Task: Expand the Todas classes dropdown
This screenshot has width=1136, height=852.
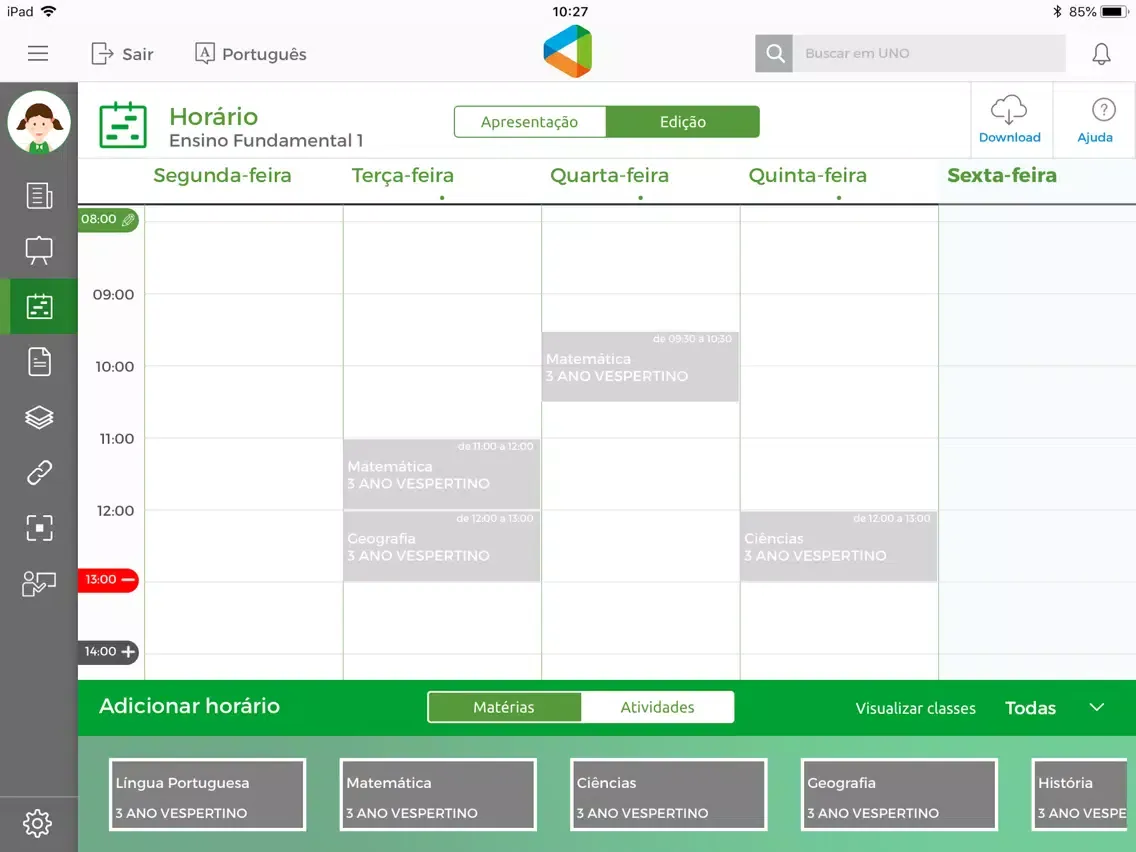Action: (x=1055, y=708)
